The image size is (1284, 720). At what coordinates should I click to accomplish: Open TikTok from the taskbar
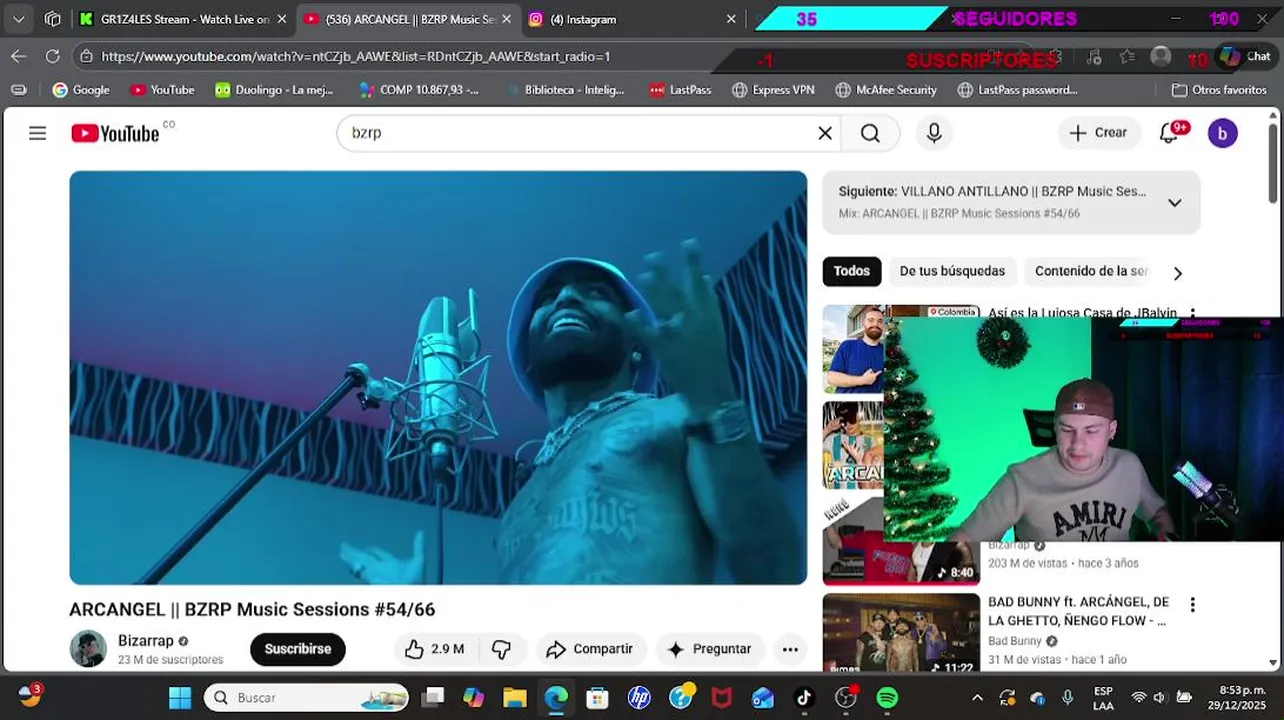804,697
